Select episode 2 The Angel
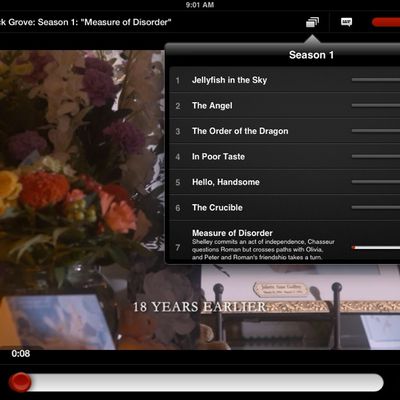This screenshot has height=400, width=400. [x=285, y=105]
